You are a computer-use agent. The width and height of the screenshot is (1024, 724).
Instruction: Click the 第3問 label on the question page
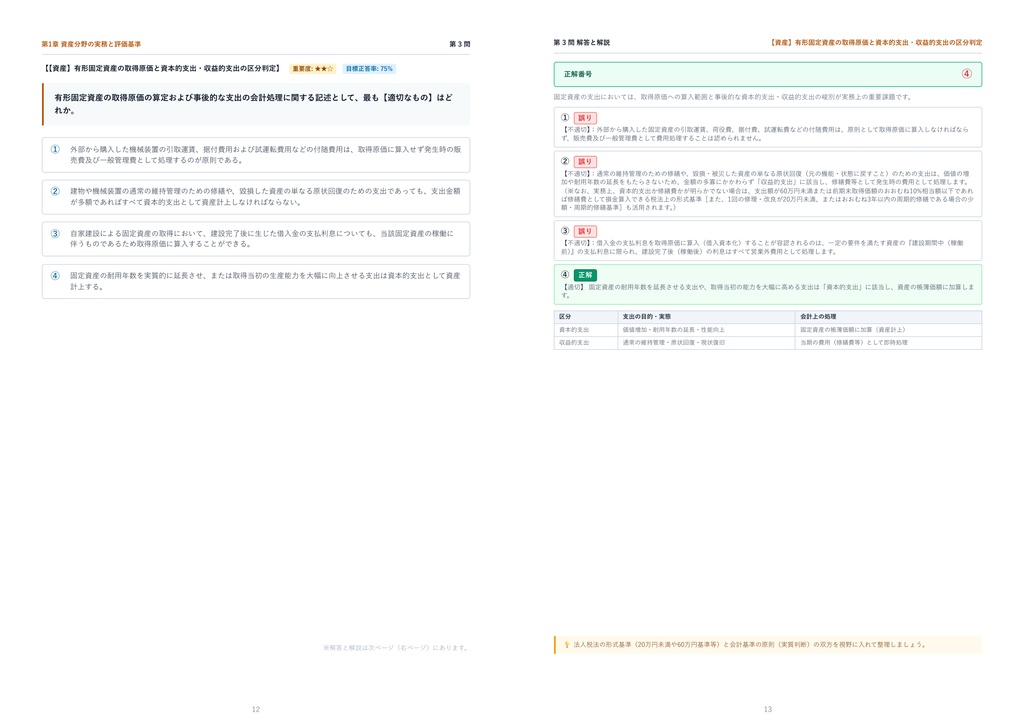click(x=460, y=44)
